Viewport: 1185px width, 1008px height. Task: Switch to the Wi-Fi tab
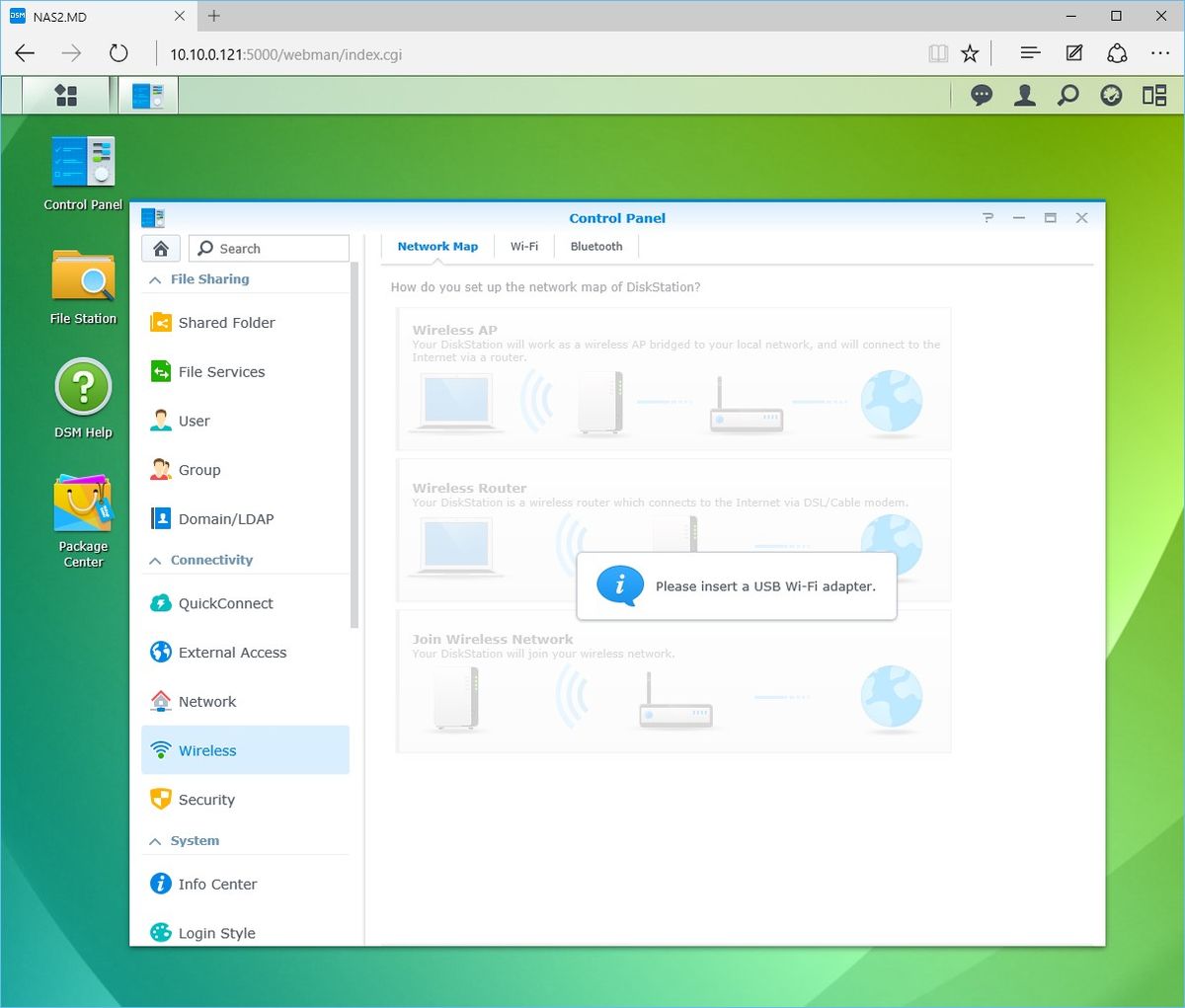pyautogui.click(x=524, y=247)
